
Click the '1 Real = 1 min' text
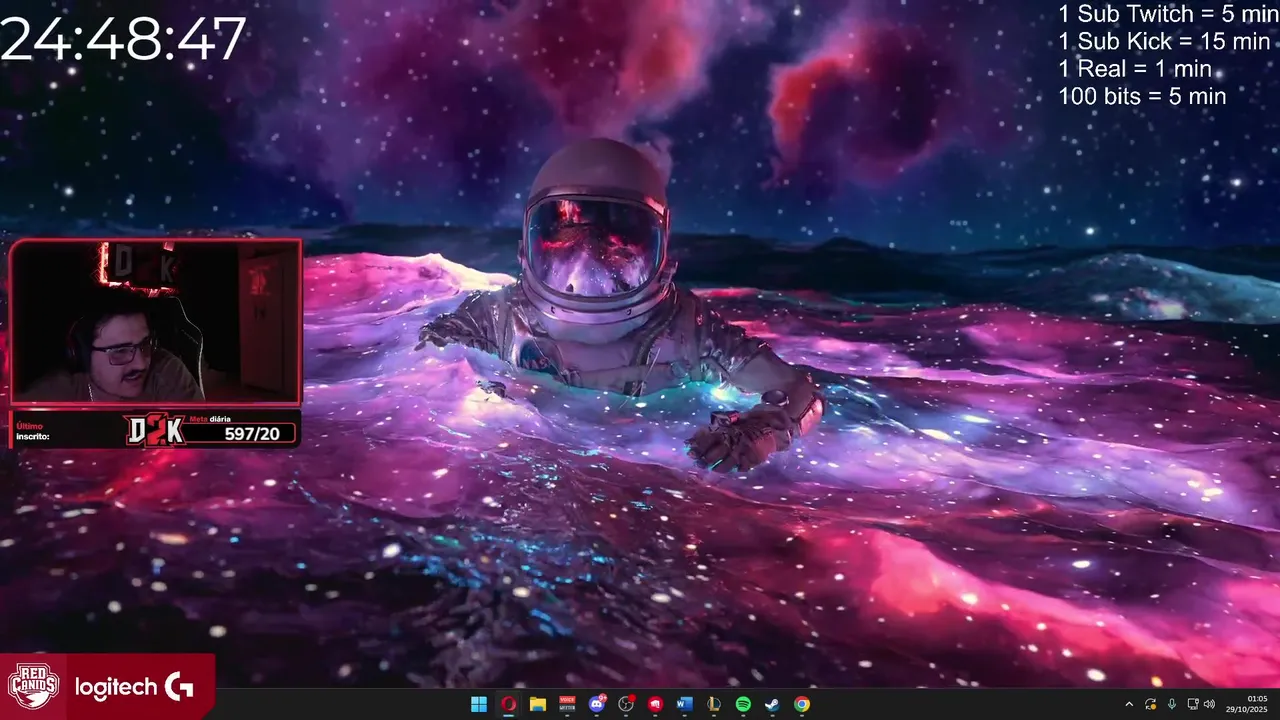[x=1134, y=69]
